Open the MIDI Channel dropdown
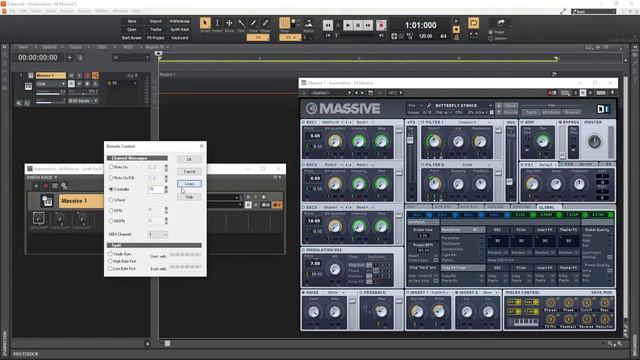Screen dimensions: 640x360 click(158, 234)
